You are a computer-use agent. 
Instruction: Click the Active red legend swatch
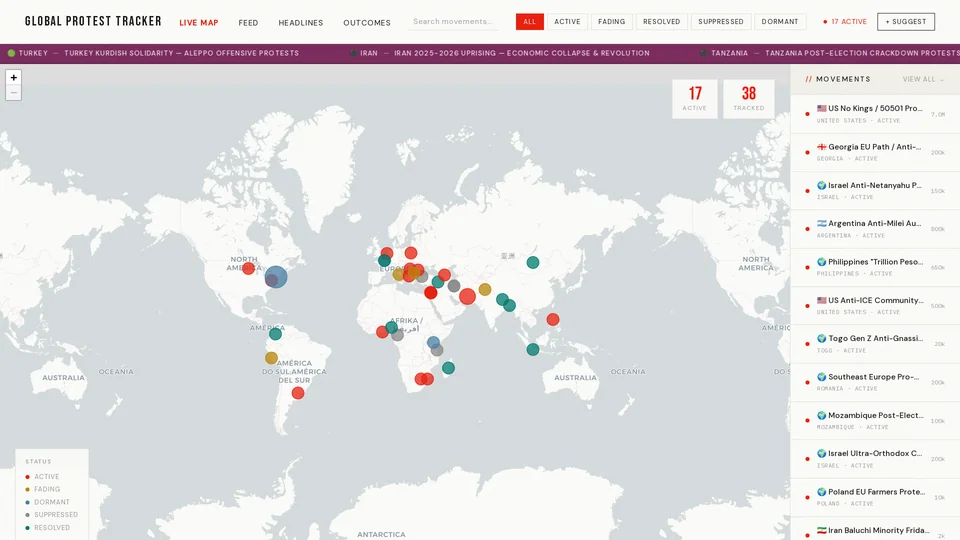click(x=28, y=477)
